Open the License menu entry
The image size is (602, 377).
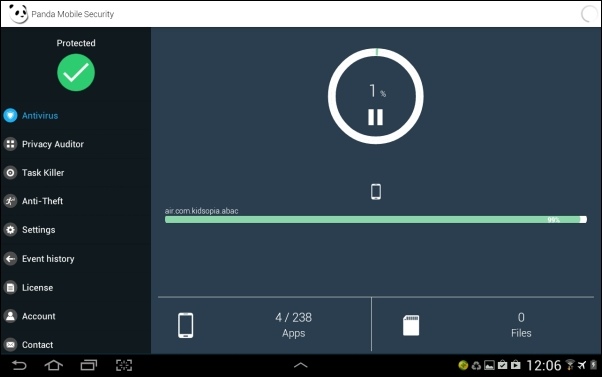(37, 288)
